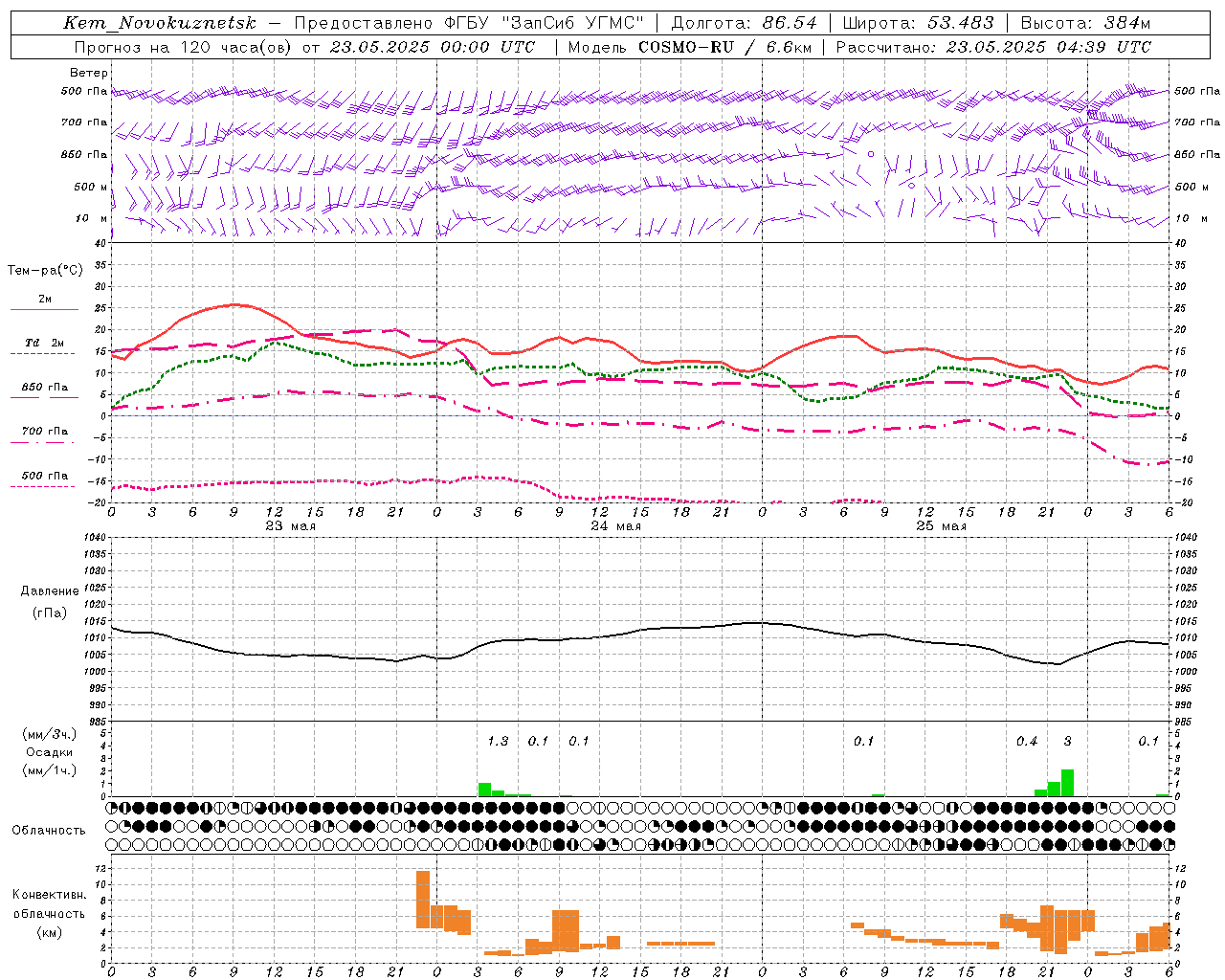This screenshot has height=980, width=1225.
Task: Click the 23 мая date label
Action: click(x=290, y=526)
